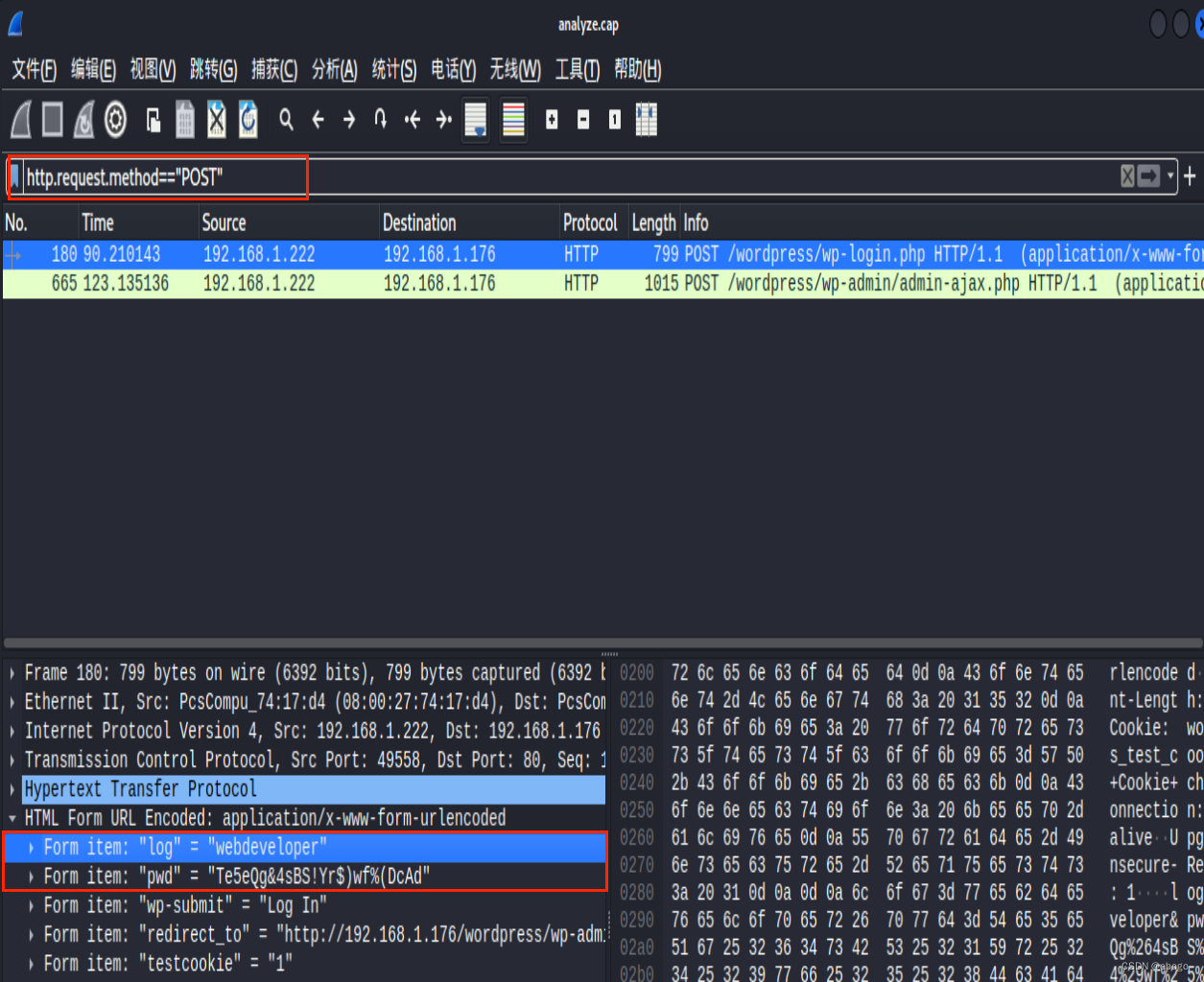
Task: Expand Form item "log" entry
Action: tap(32, 847)
